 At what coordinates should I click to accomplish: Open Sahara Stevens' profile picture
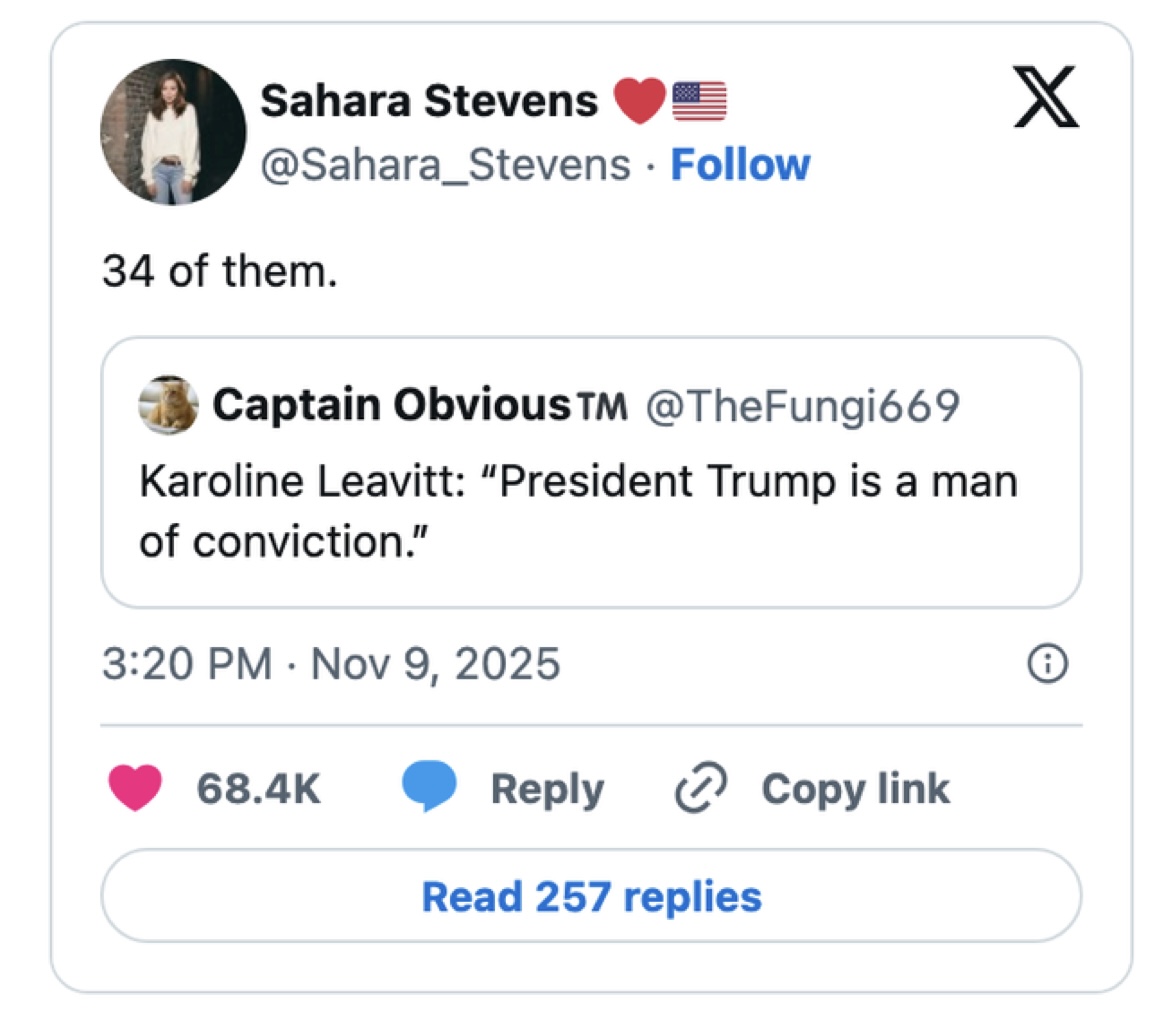(173, 132)
